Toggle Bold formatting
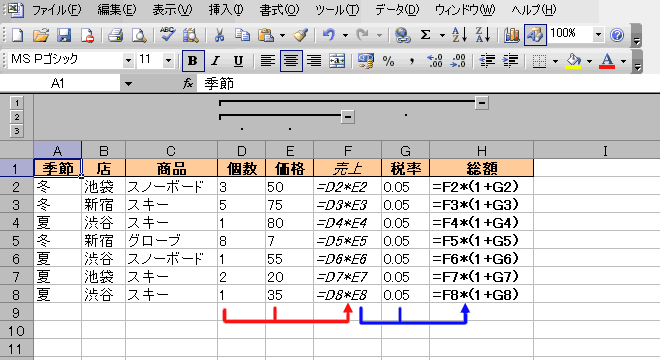The width and height of the screenshot is (660, 360). (x=193, y=61)
